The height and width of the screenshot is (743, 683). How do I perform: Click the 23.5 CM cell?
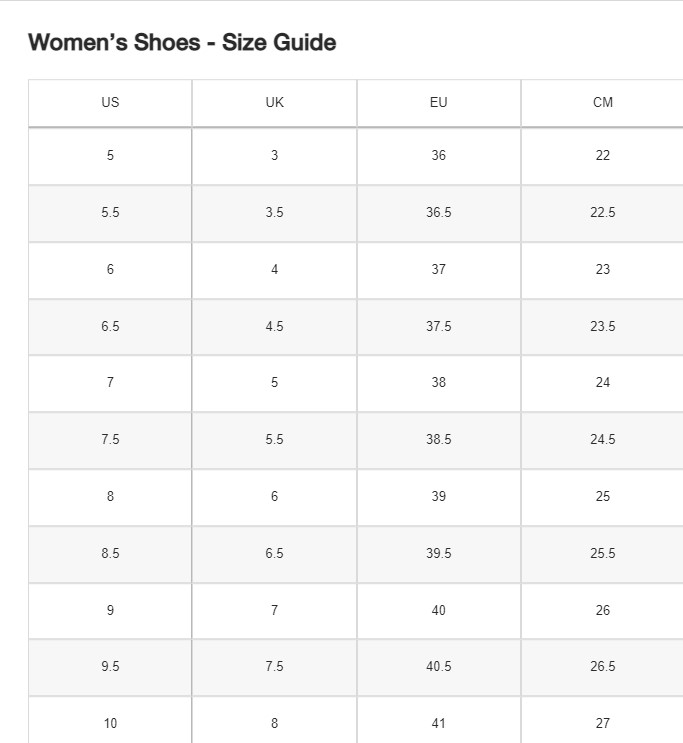(602, 327)
